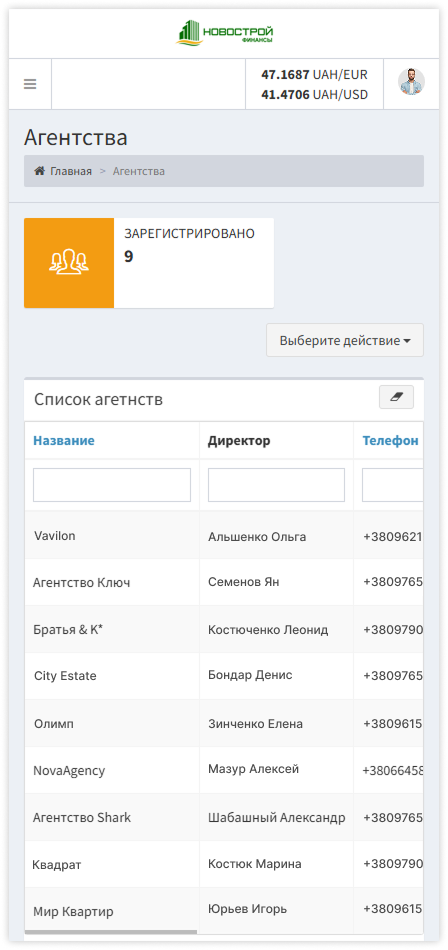The width and height of the screenshot is (448, 950).
Task: Click director Мазур Алексей
Action: [253, 769]
